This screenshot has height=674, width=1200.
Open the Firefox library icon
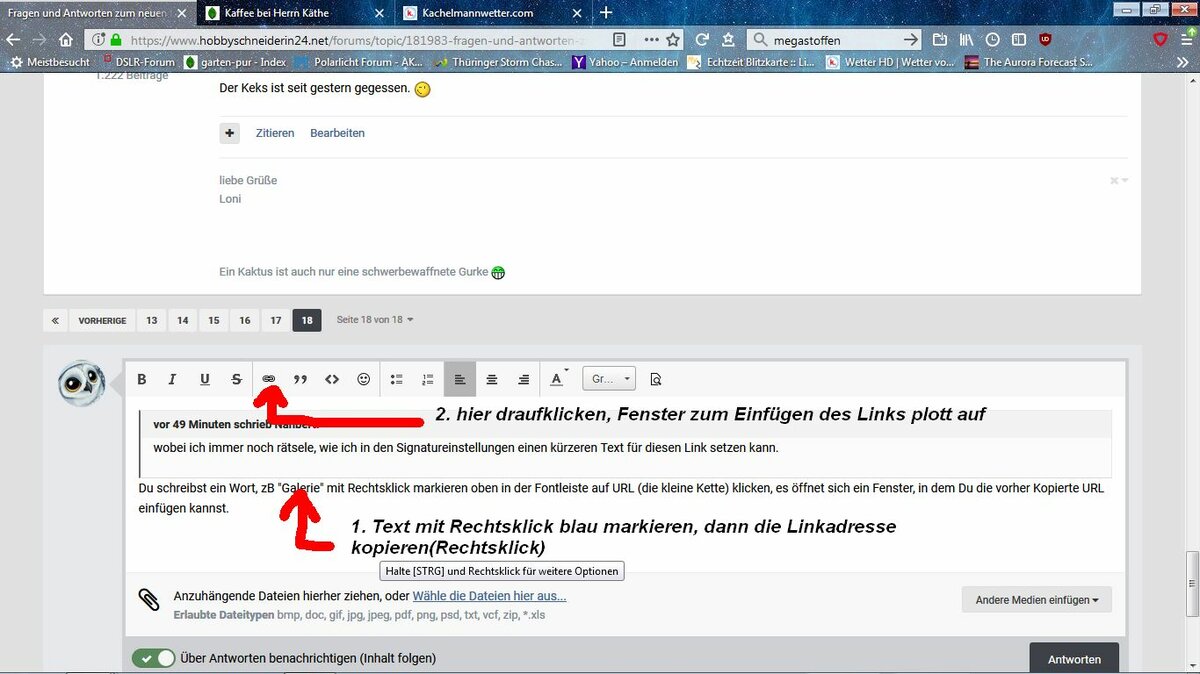coord(966,40)
